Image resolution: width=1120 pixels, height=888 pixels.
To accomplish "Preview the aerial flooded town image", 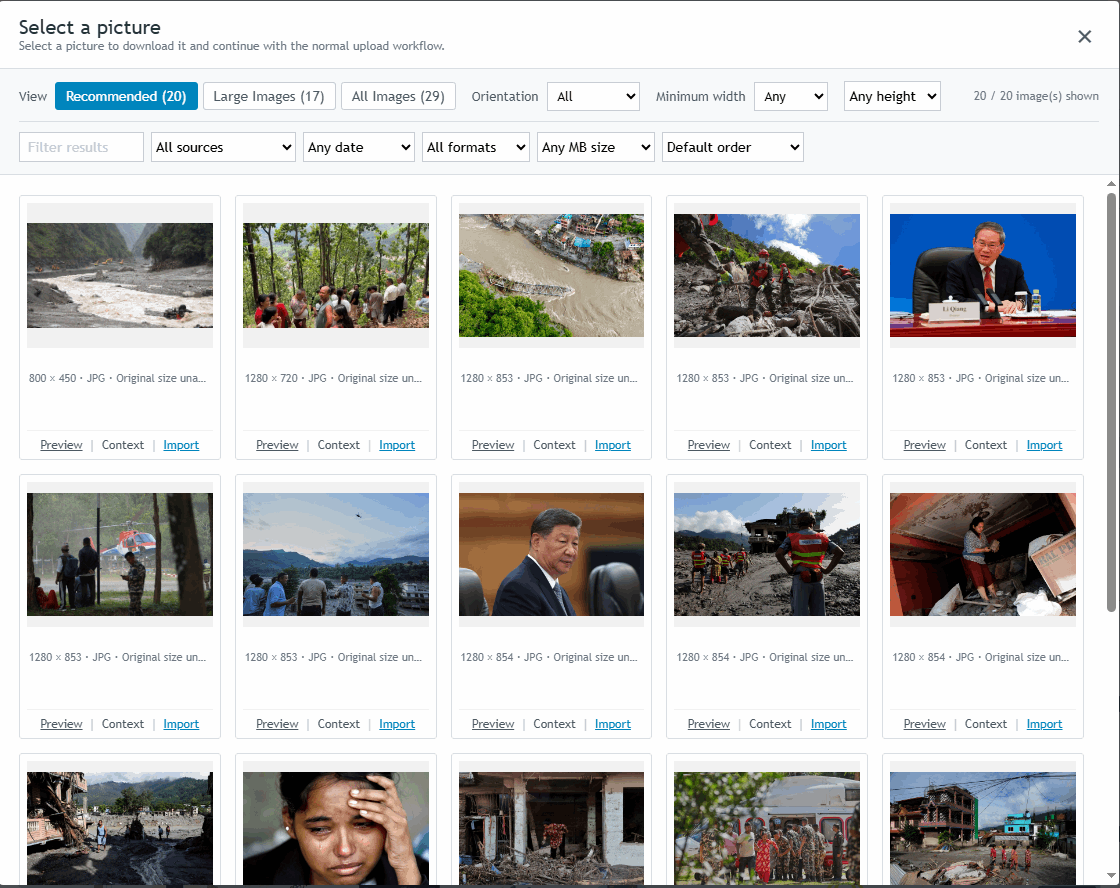I will point(493,445).
